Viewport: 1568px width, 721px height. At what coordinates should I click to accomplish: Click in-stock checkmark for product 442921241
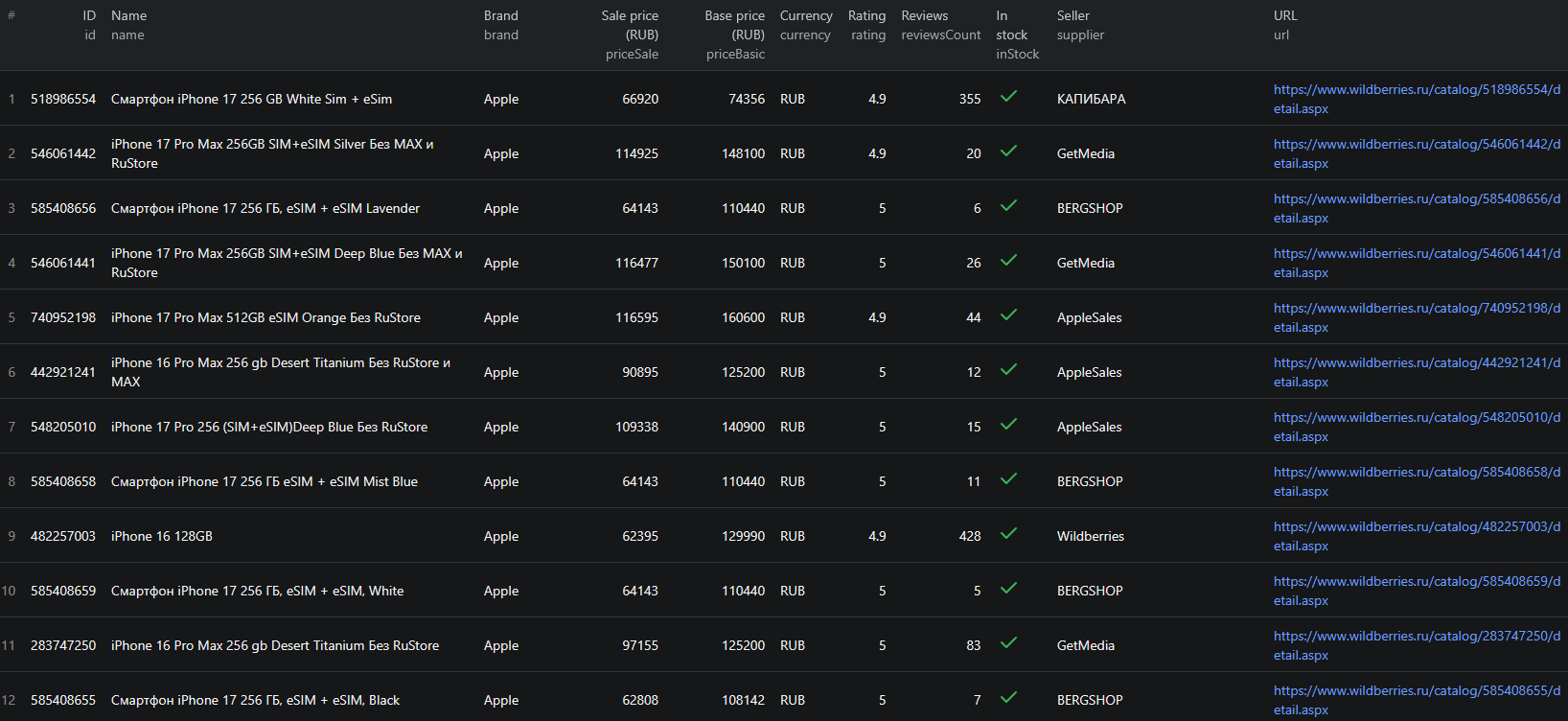tap(1008, 369)
